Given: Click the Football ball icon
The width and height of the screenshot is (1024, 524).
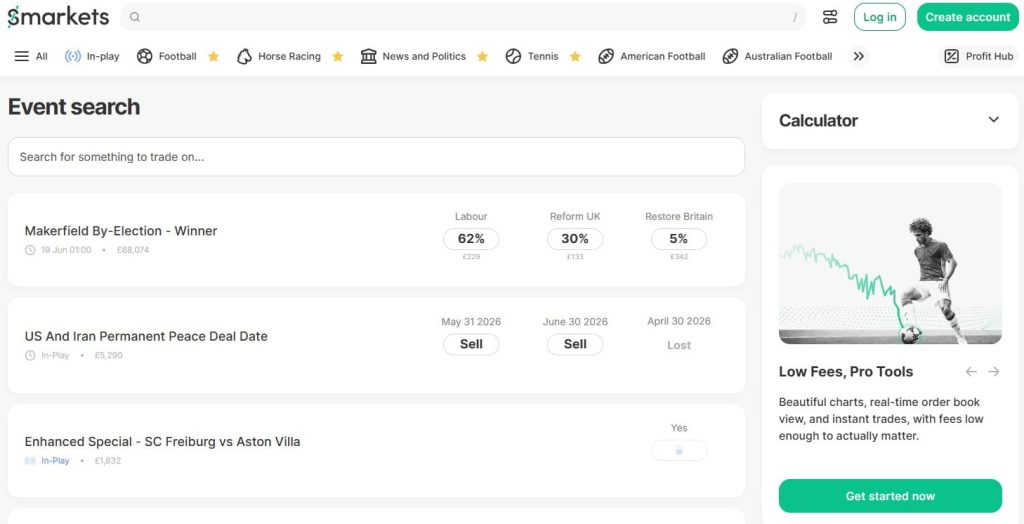Looking at the screenshot, I should click(144, 56).
